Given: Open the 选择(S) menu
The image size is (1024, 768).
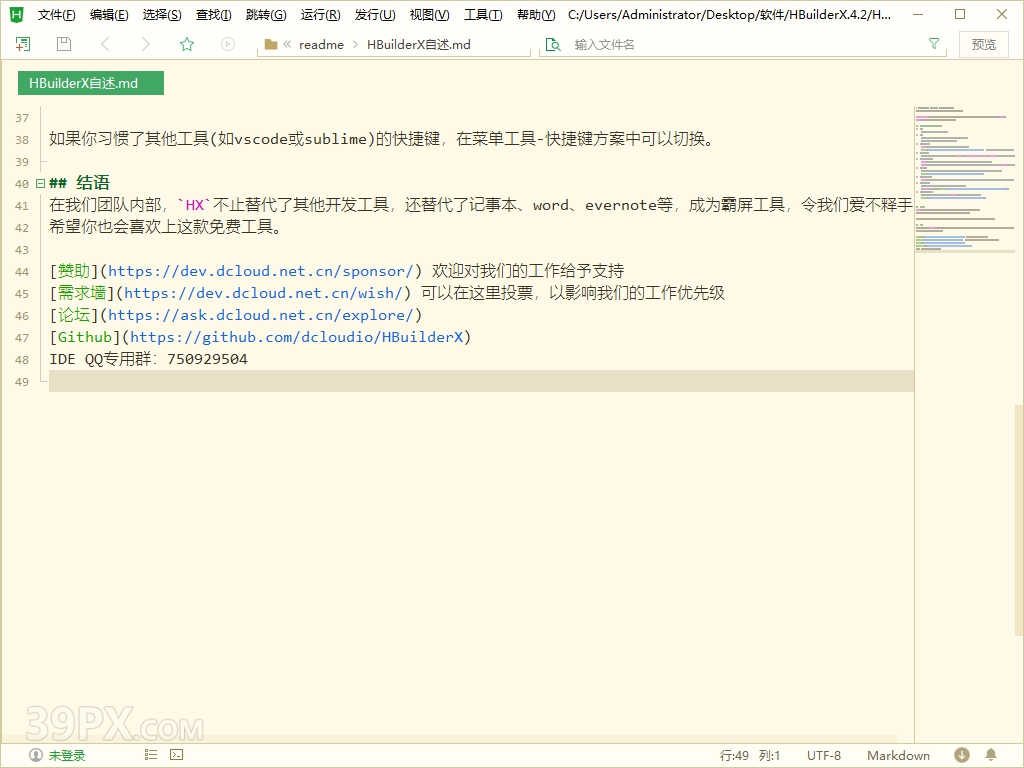Looking at the screenshot, I should (x=162, y=15).
